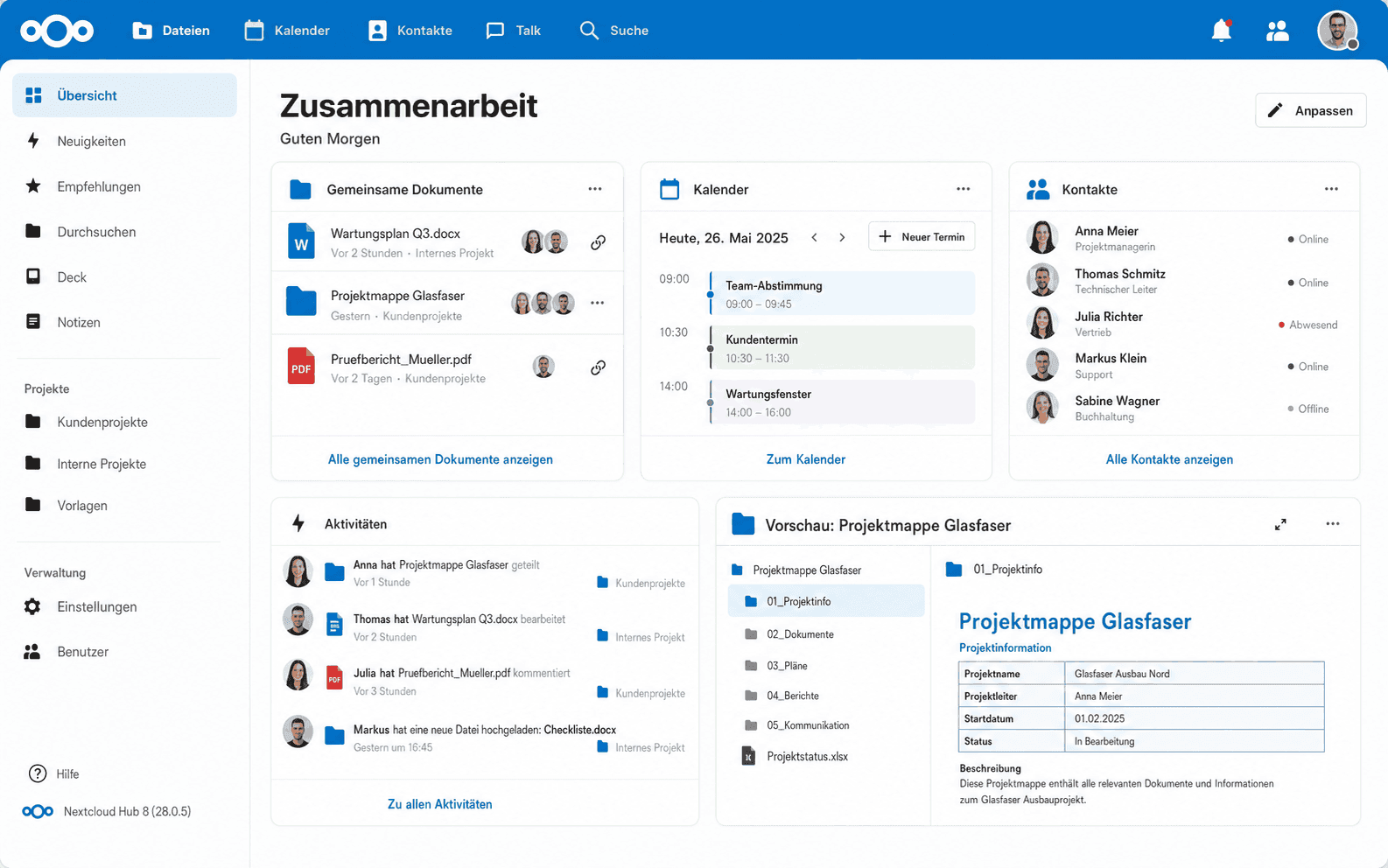
Task: Select 01_Projektinfo folder in preview tree
Action: pos(826,601)
